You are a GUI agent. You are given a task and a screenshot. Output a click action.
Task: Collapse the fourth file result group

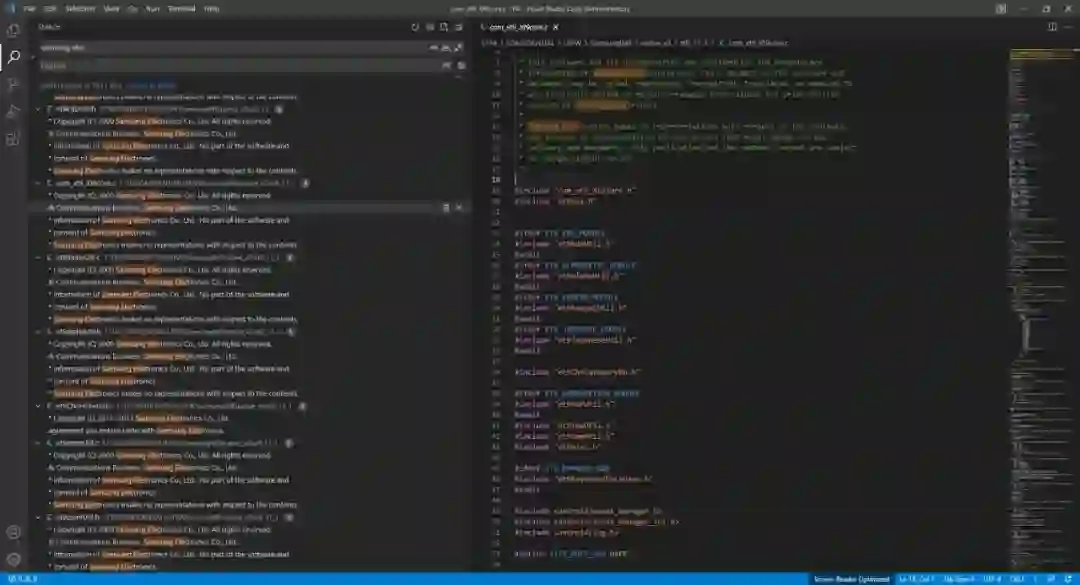coord(39,332)
